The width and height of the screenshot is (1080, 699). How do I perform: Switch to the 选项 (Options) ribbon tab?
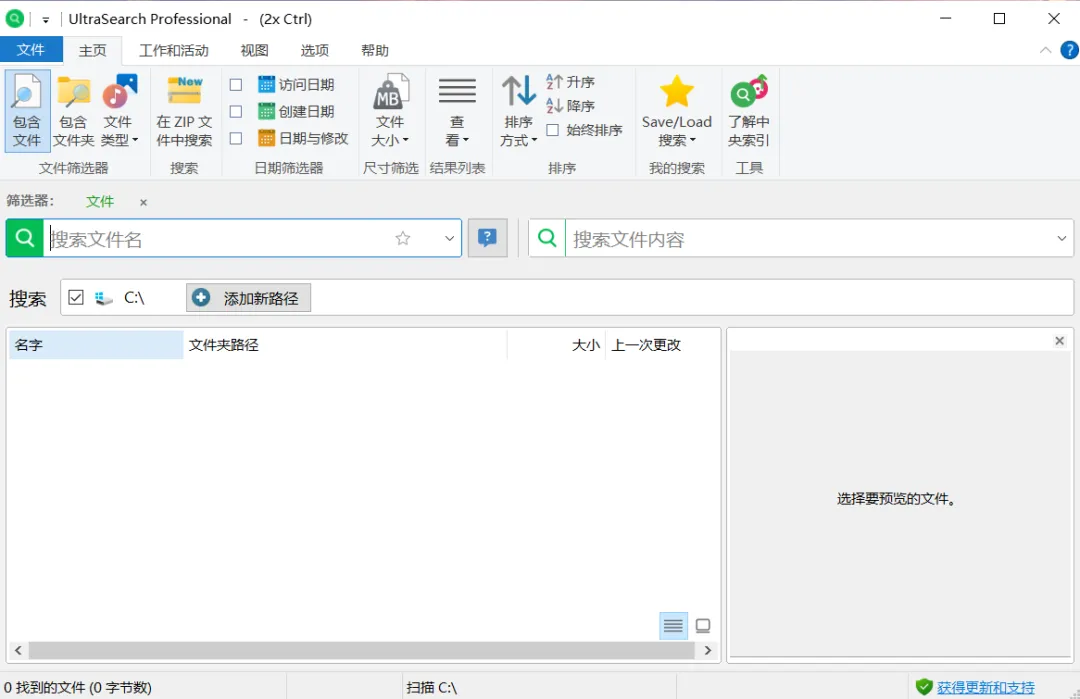click(315, 50)
